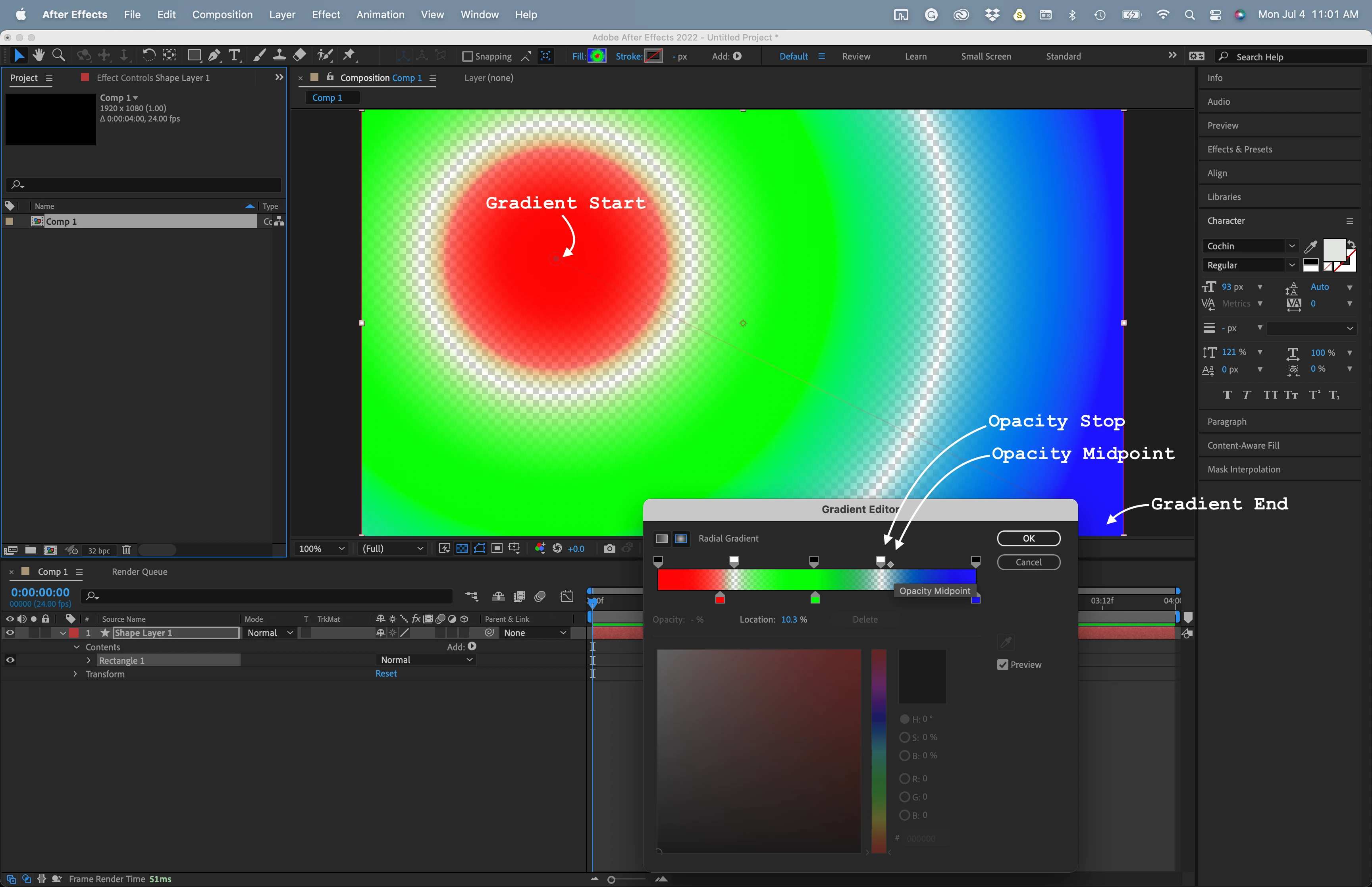Toggle transparency grid in viewer
The height and width of the screenshot is (887, 1372).
(x=462, y=548)
